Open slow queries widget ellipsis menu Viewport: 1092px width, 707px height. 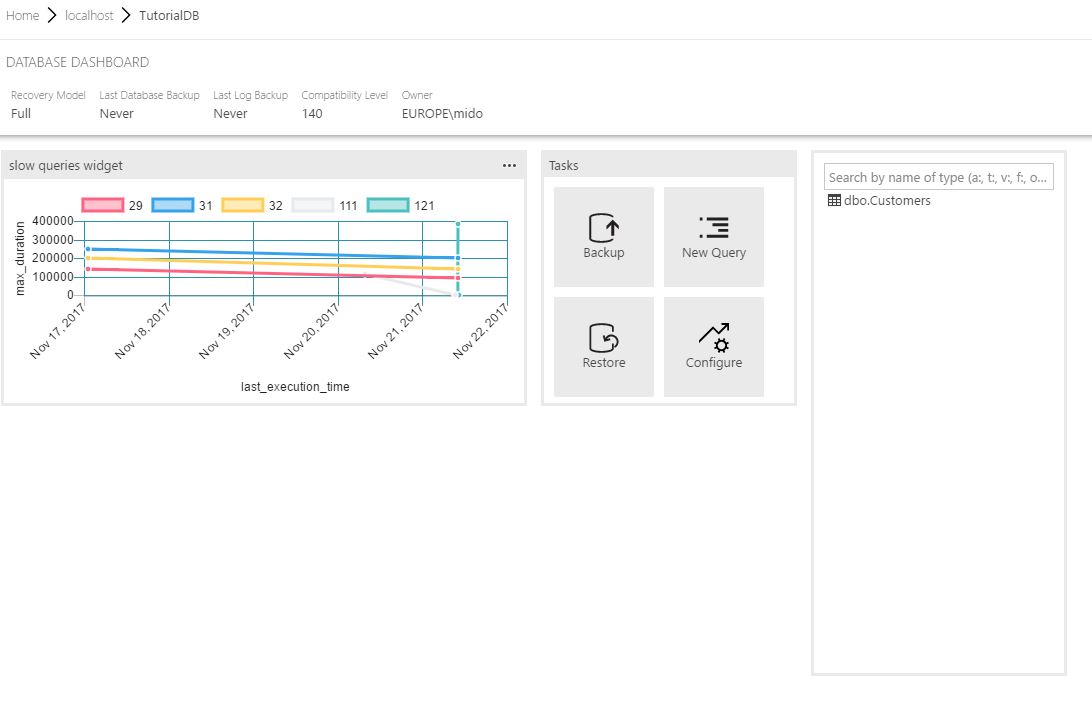tap(509, 166)
